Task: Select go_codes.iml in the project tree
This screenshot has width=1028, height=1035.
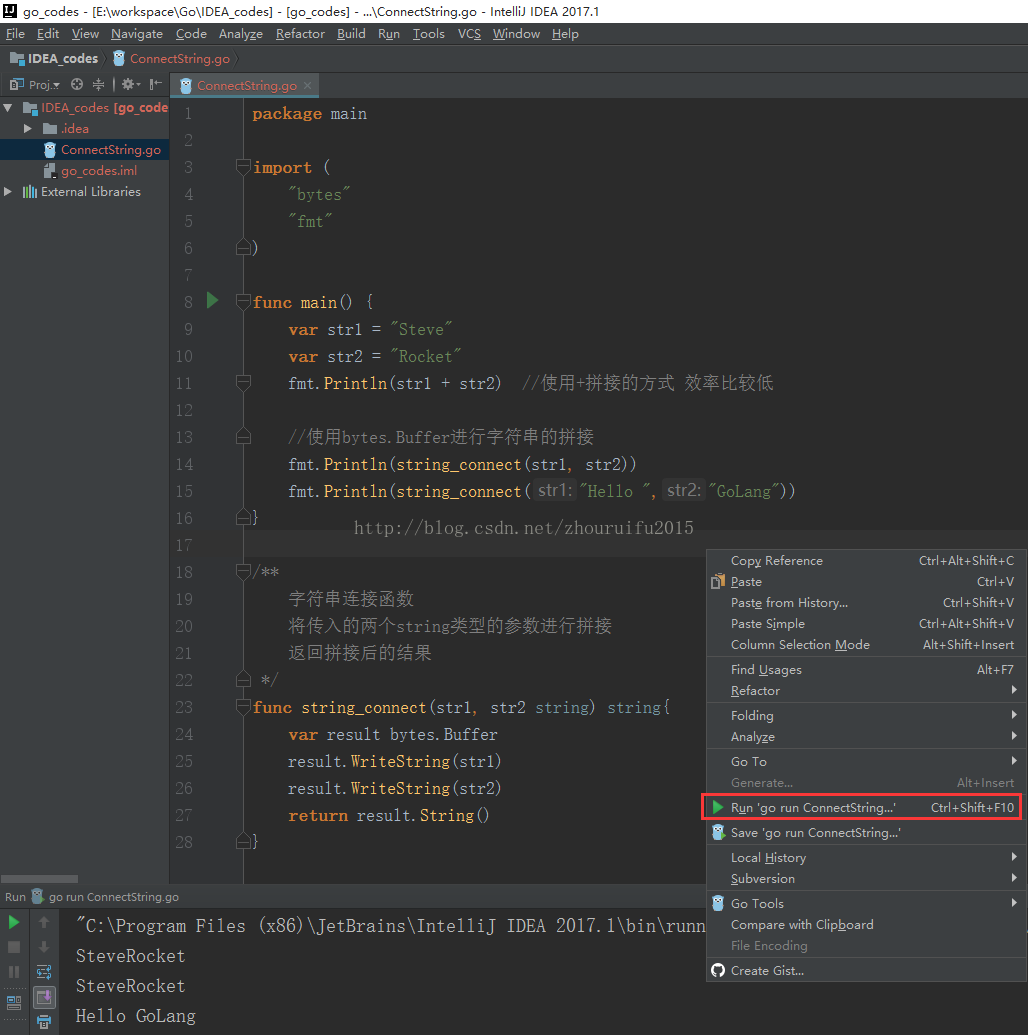Action: tap(99, 170)
